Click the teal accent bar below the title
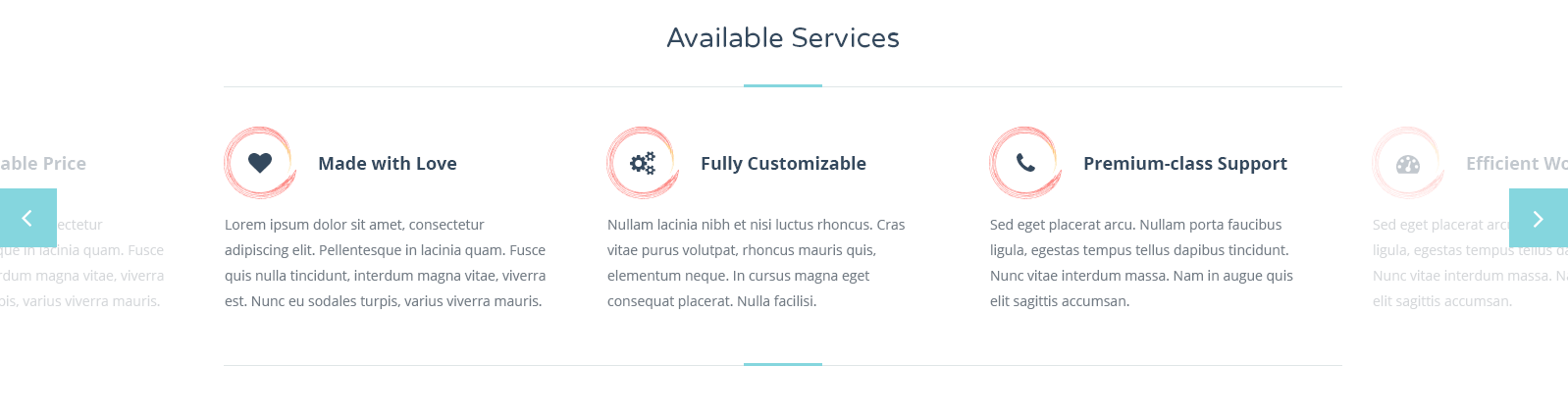Viewport: 1568px width, 419px height. [783, 86]
